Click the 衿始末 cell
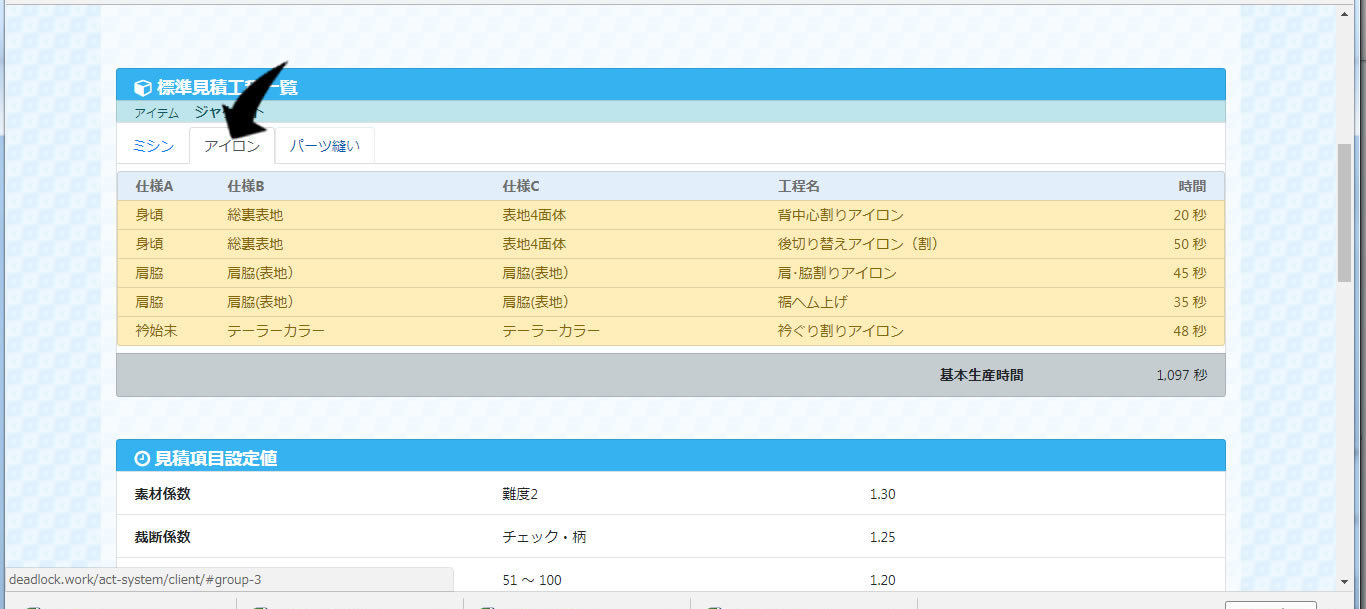This screenshot has height=609, width=1366. [x=156, y=331]
